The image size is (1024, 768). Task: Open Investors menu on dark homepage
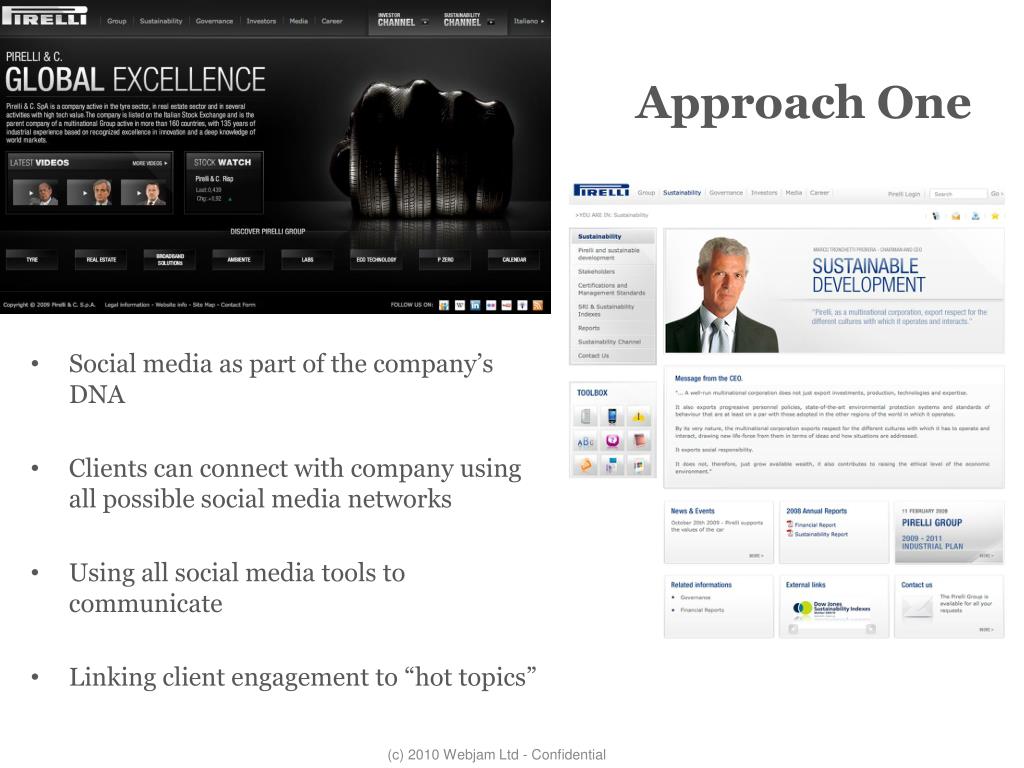[x=261, y=21]
